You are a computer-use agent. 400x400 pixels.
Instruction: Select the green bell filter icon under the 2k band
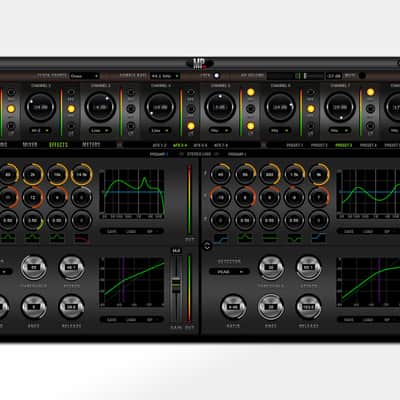[x=33, y=238]
